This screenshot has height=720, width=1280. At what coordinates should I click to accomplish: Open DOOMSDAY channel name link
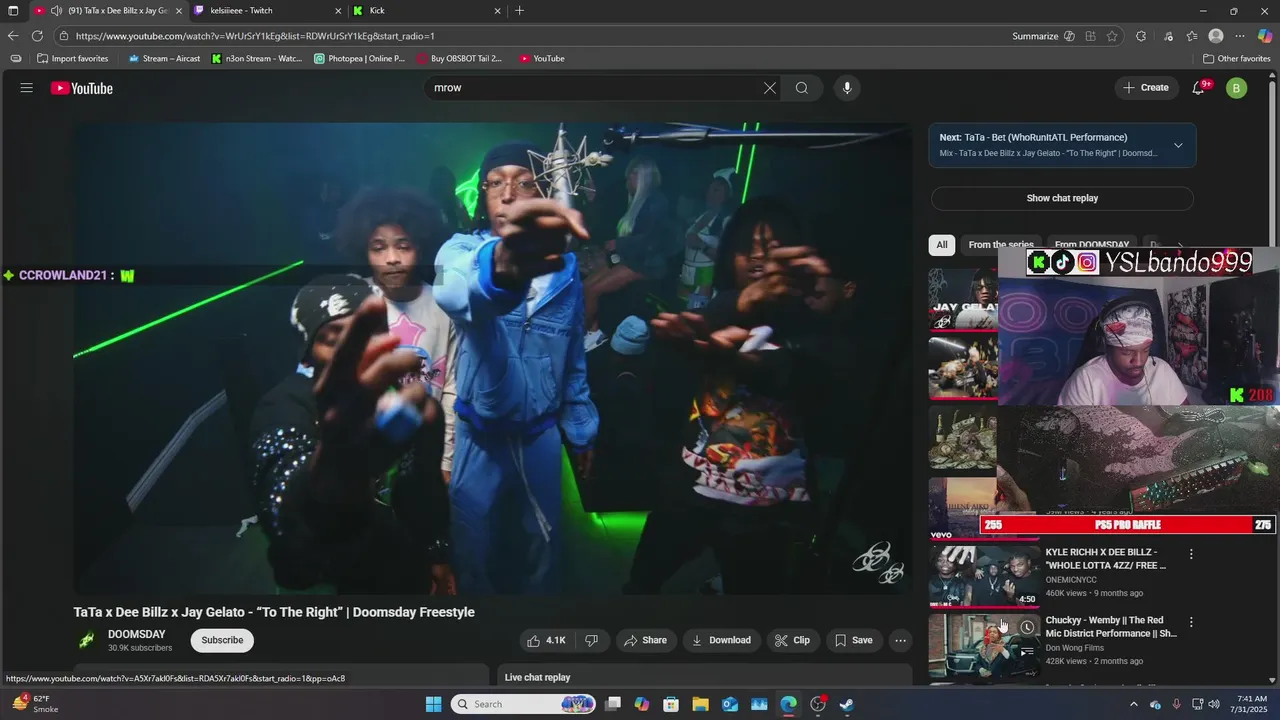tap(137, 634)
